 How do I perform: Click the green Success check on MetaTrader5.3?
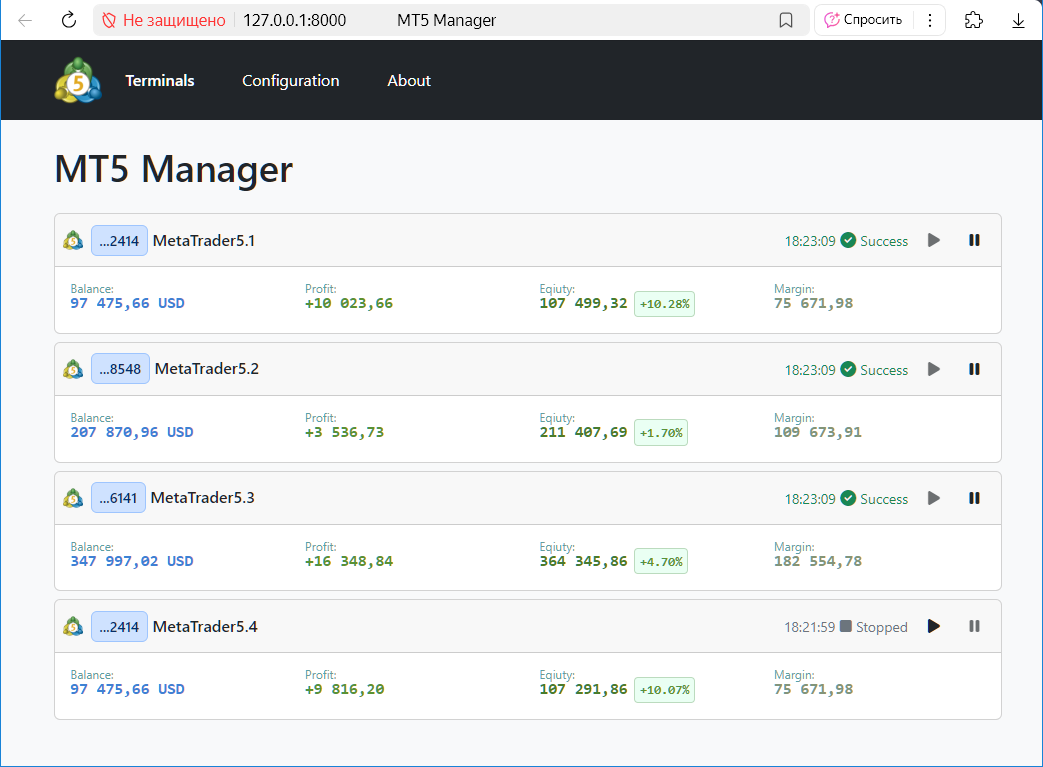tap(848, 498)
